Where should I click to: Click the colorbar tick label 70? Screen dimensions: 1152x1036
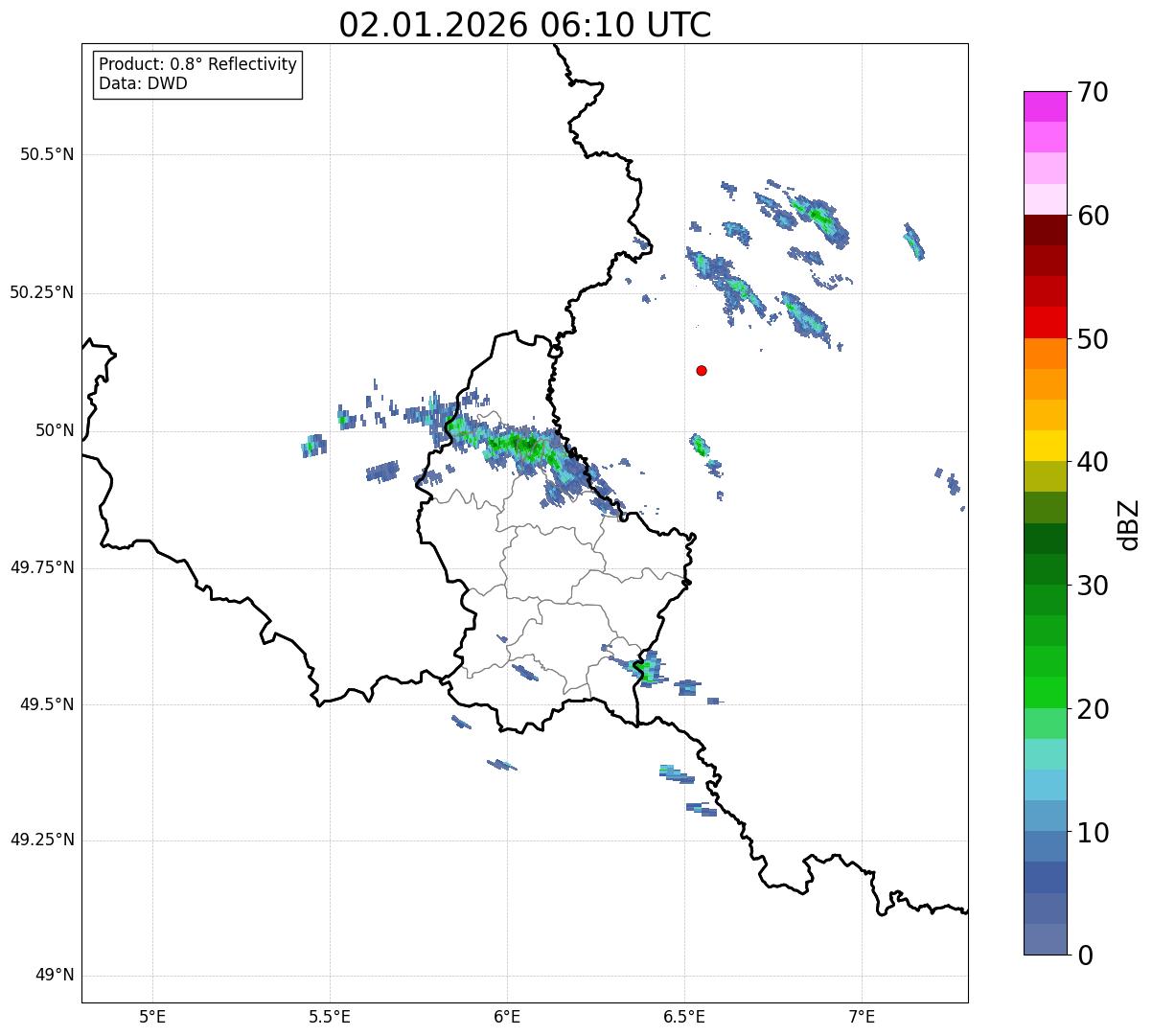click(1094, 92)
